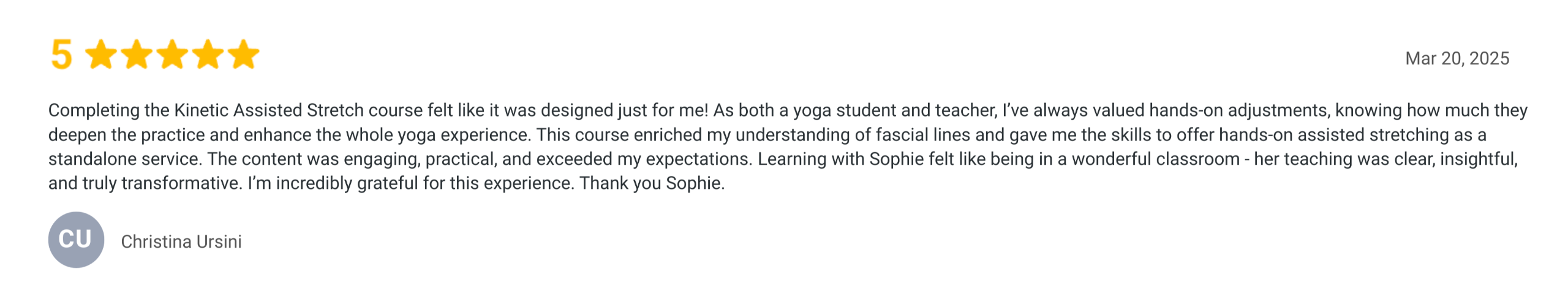The height and width of the screenshot is (298, 1568).
Task: Click the surname Ursini below the review
Action: (x=219, y=242)
